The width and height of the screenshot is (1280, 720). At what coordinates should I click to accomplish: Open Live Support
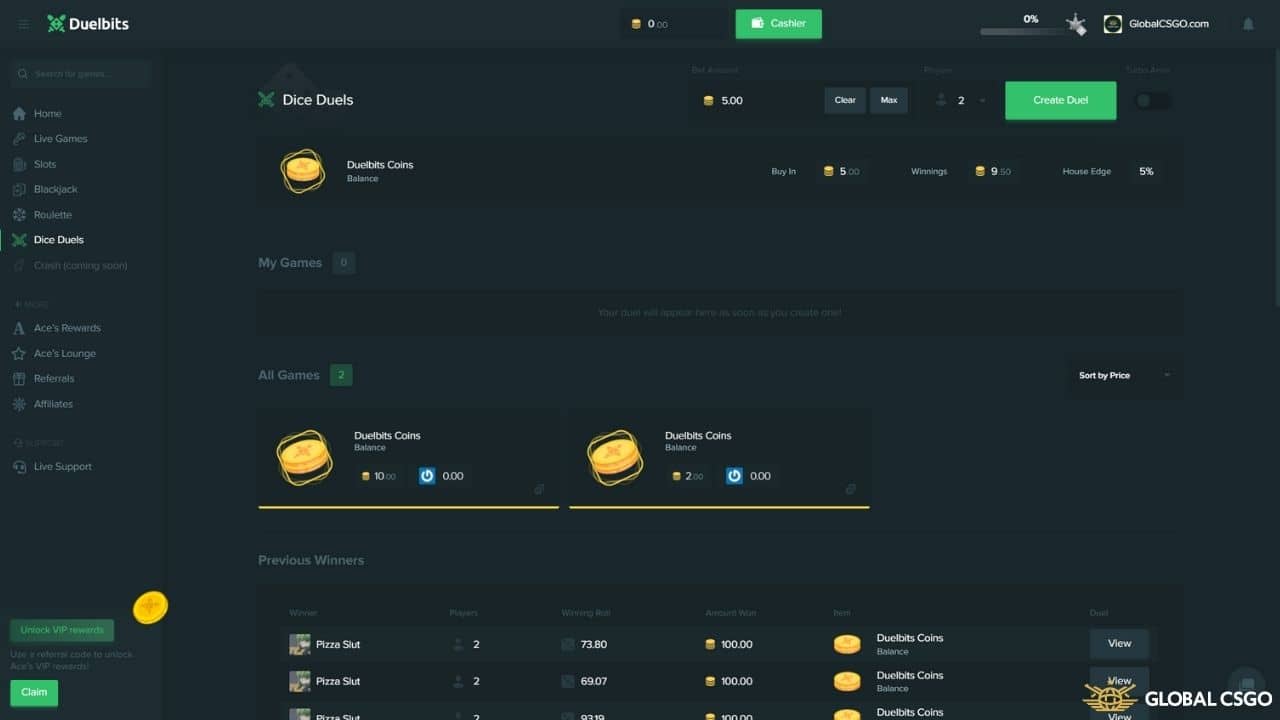62,467
